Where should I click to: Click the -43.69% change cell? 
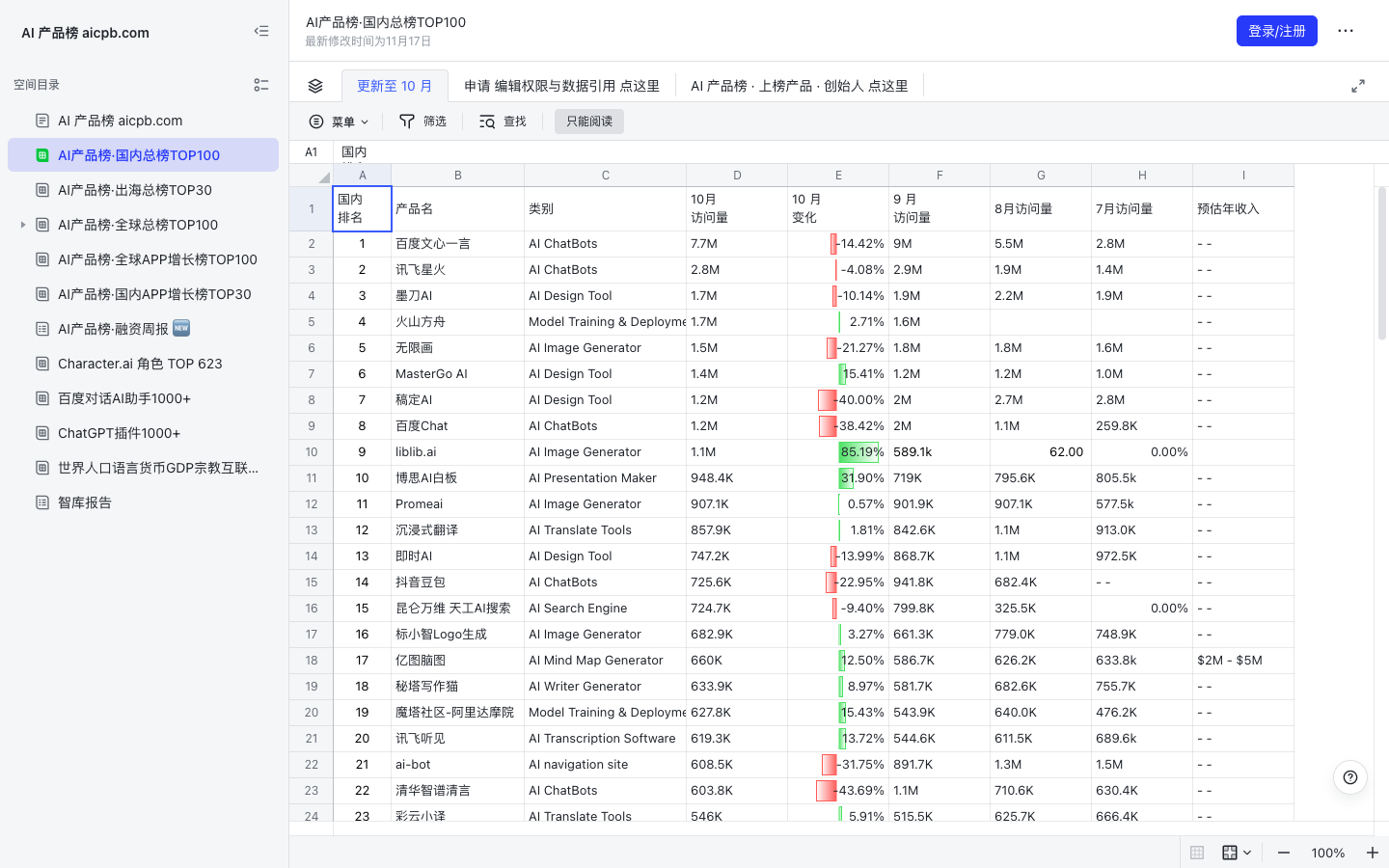pos(838,791)
